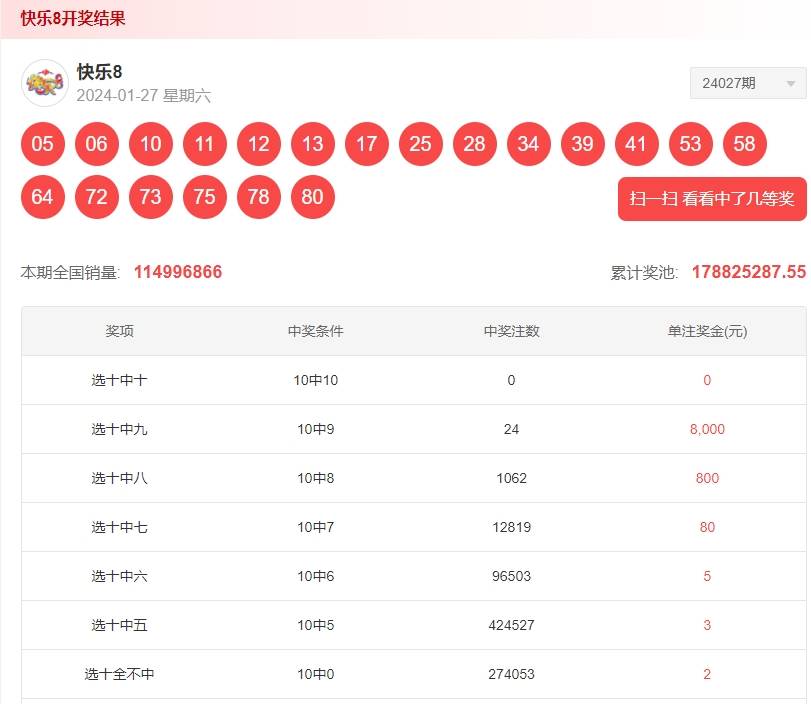The image size is (811, 704).
Task: Select the red number ball 64
Action: (x=42, y=197)
